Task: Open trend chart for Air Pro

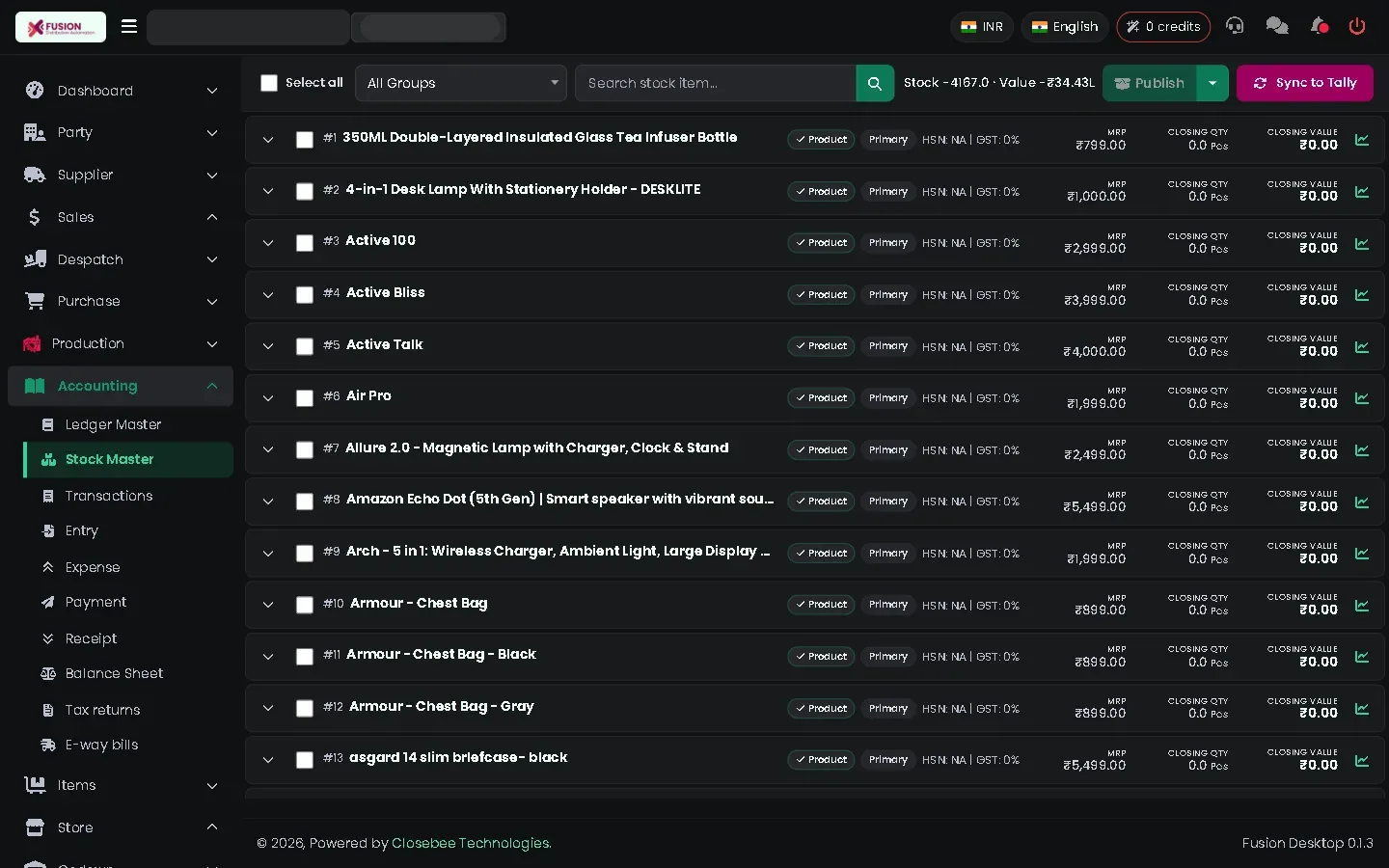Action: [x=1362, y=398]
